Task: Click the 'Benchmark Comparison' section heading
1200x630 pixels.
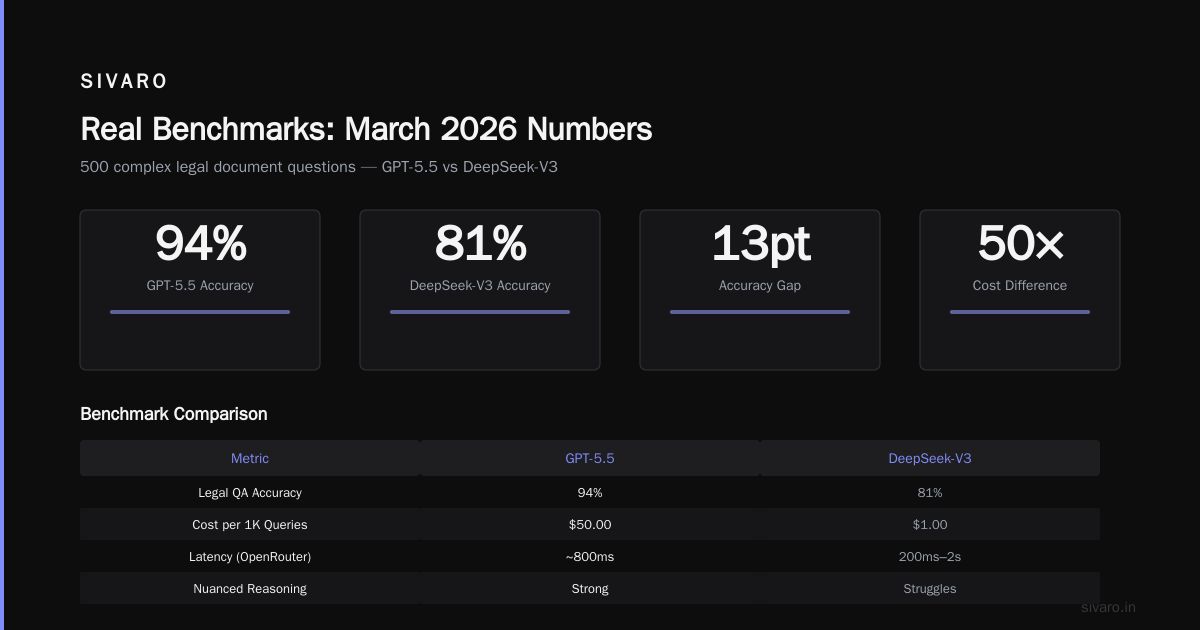Action: pos(174,414)
